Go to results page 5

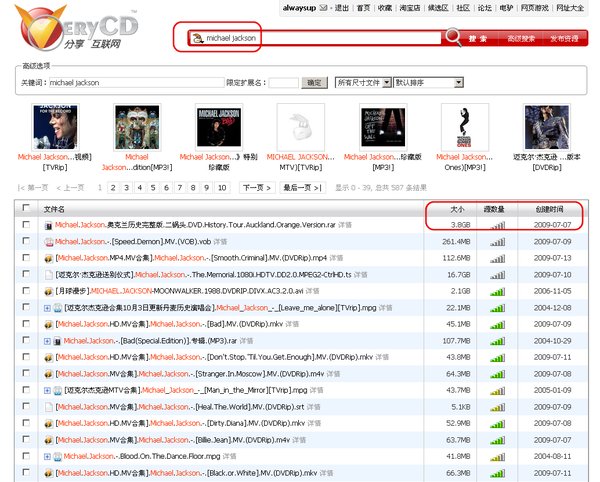153,188
